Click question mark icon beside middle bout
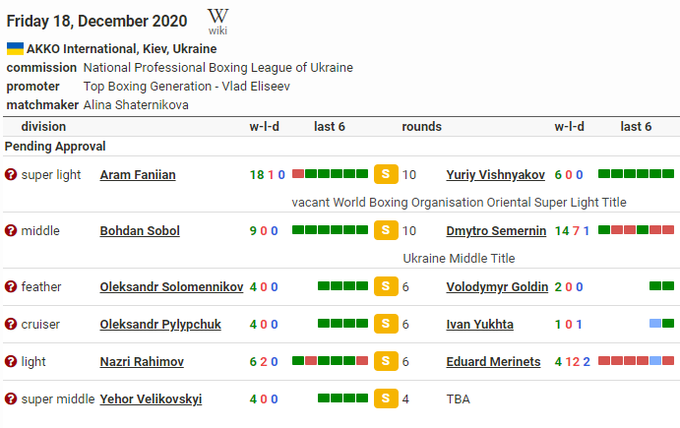Screen dimensions: 680x428 point(11,231)
